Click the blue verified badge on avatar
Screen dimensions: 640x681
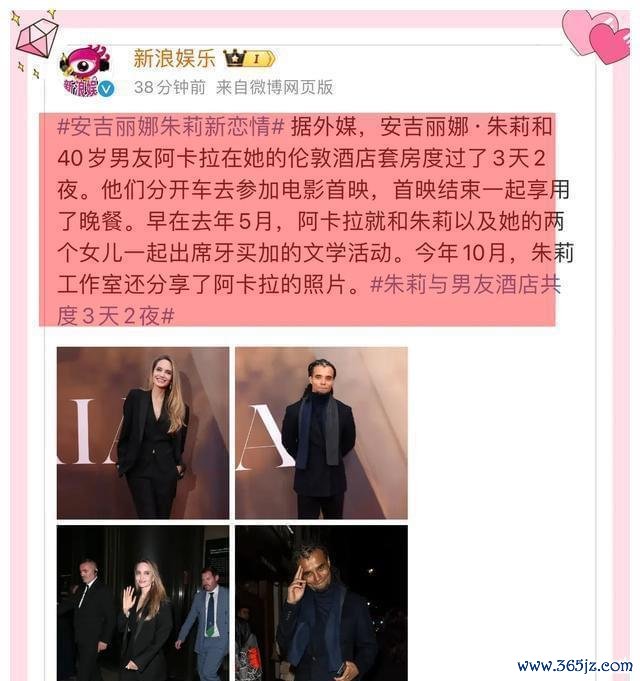106,89
